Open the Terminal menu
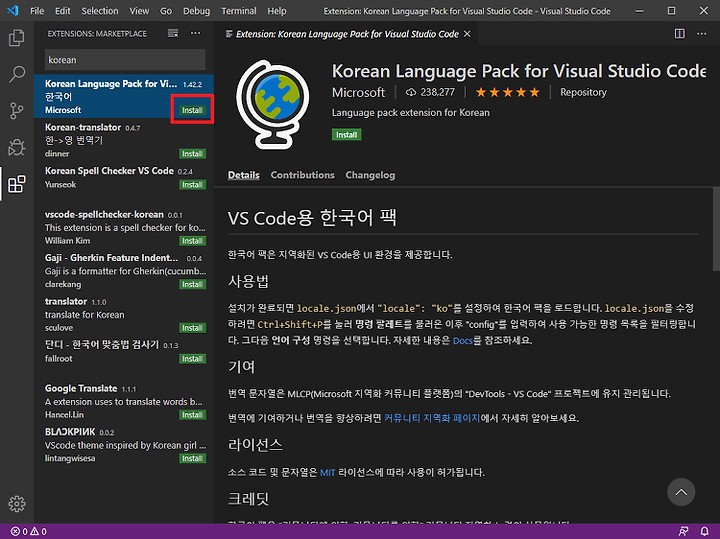Viewport: 720px width, 539px height. tap(239, 11)
